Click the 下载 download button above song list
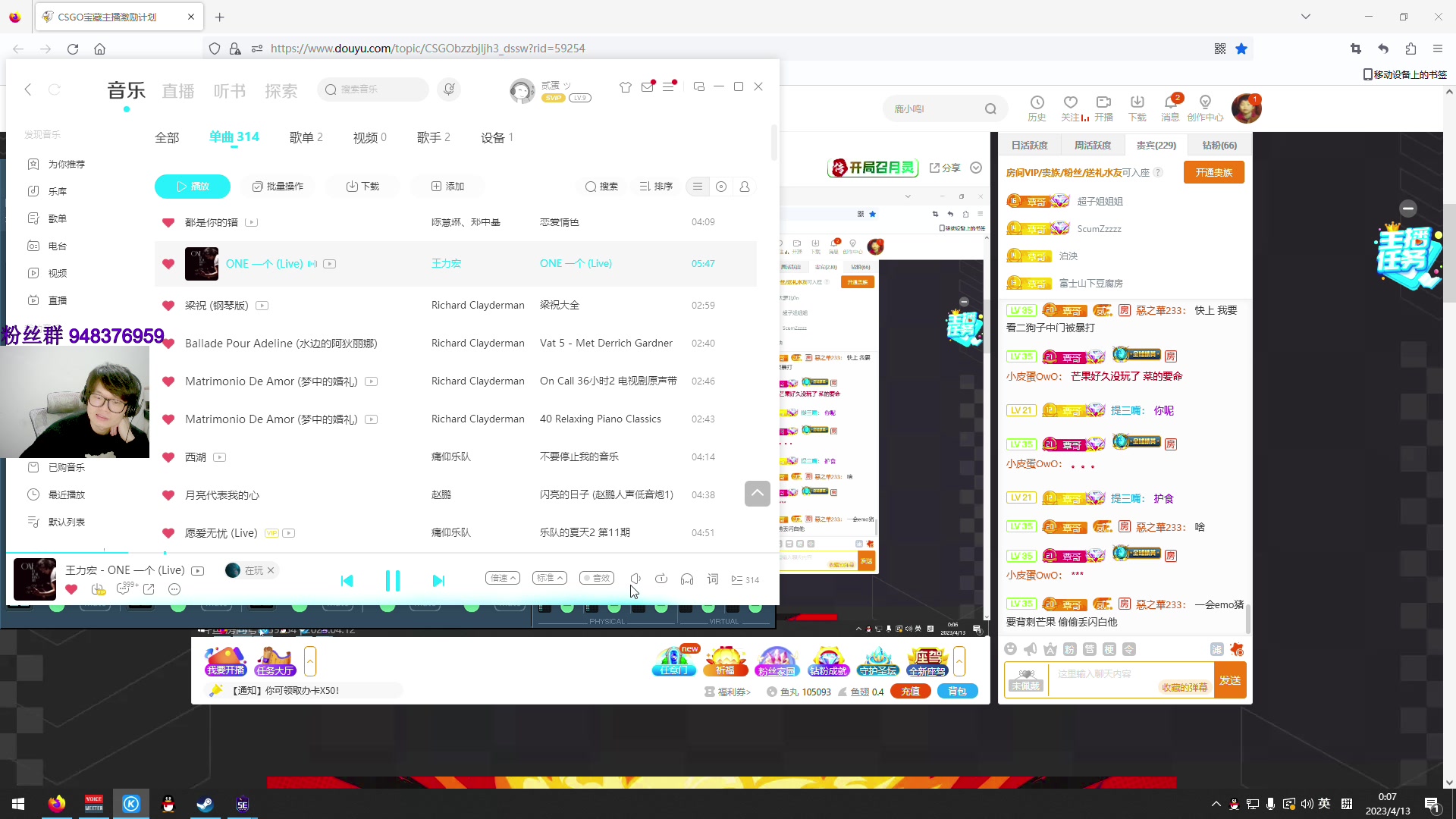 tap(362, 187)
